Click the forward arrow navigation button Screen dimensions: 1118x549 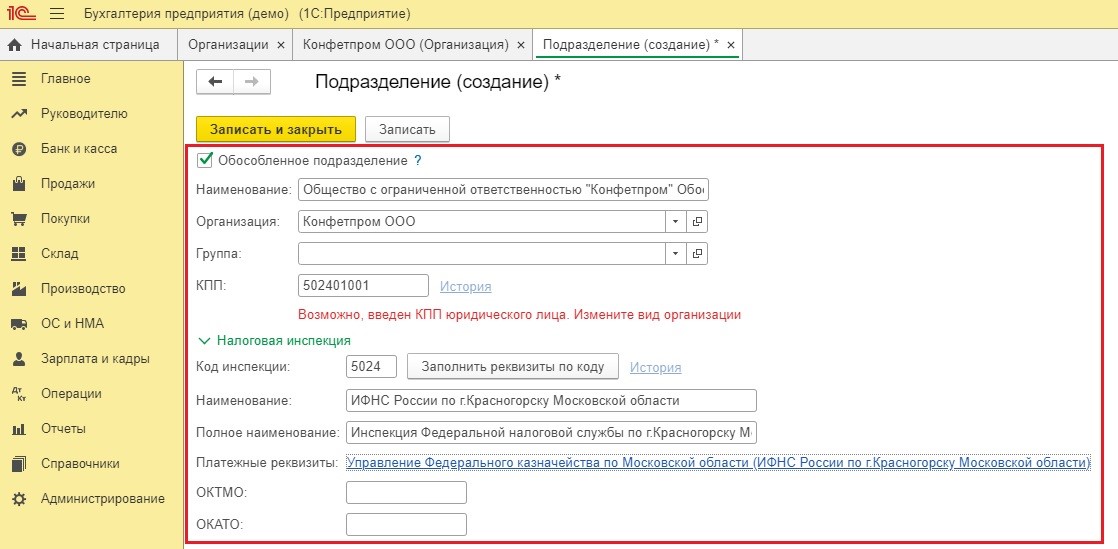[252, 83]
